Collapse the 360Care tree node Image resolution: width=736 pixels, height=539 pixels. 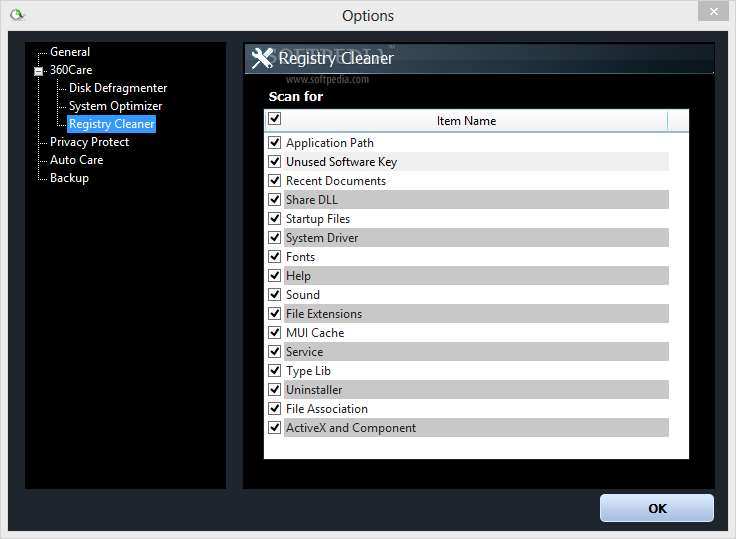coord(38,71)
